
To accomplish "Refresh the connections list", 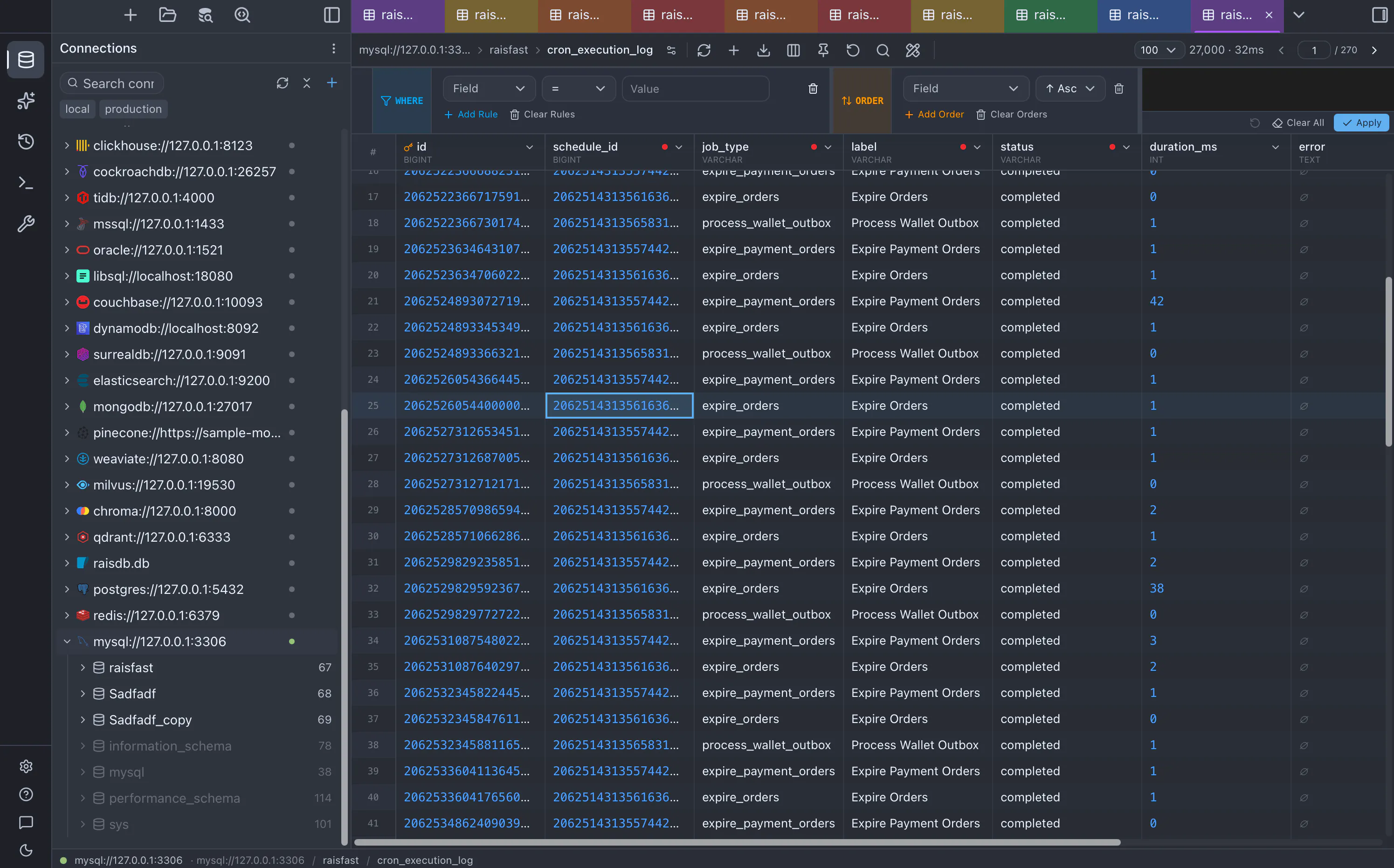I will (282, 83).
